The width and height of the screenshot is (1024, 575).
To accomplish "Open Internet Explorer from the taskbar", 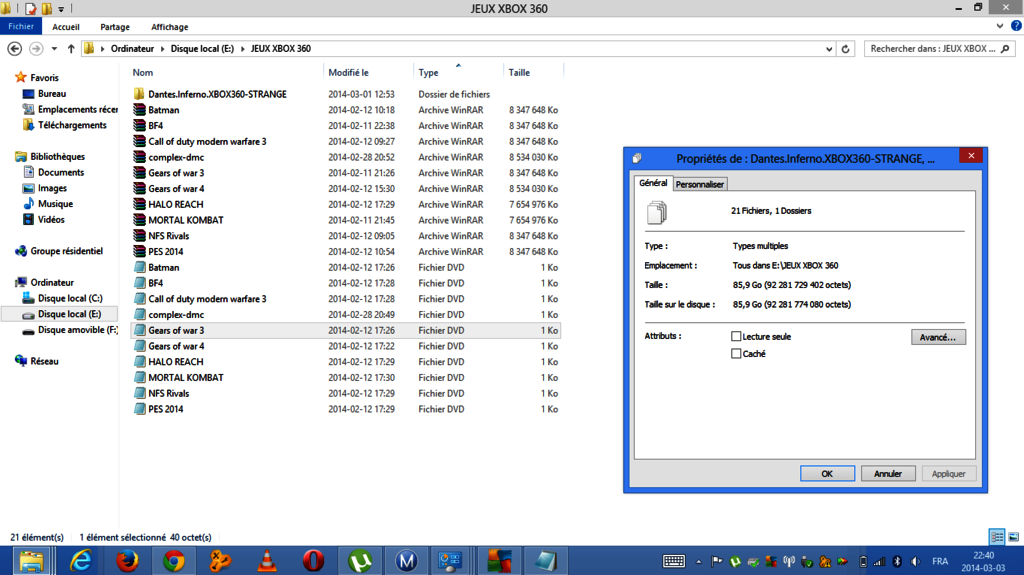I will [80, 561].
